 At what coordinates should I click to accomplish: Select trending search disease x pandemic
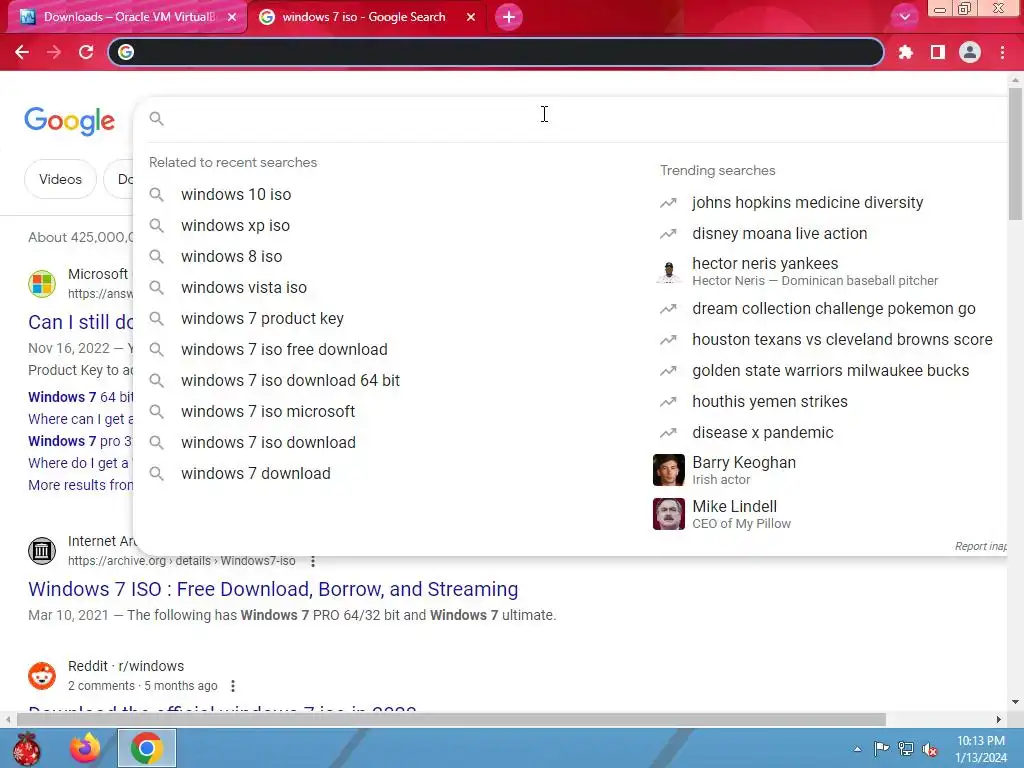[762, 433]
